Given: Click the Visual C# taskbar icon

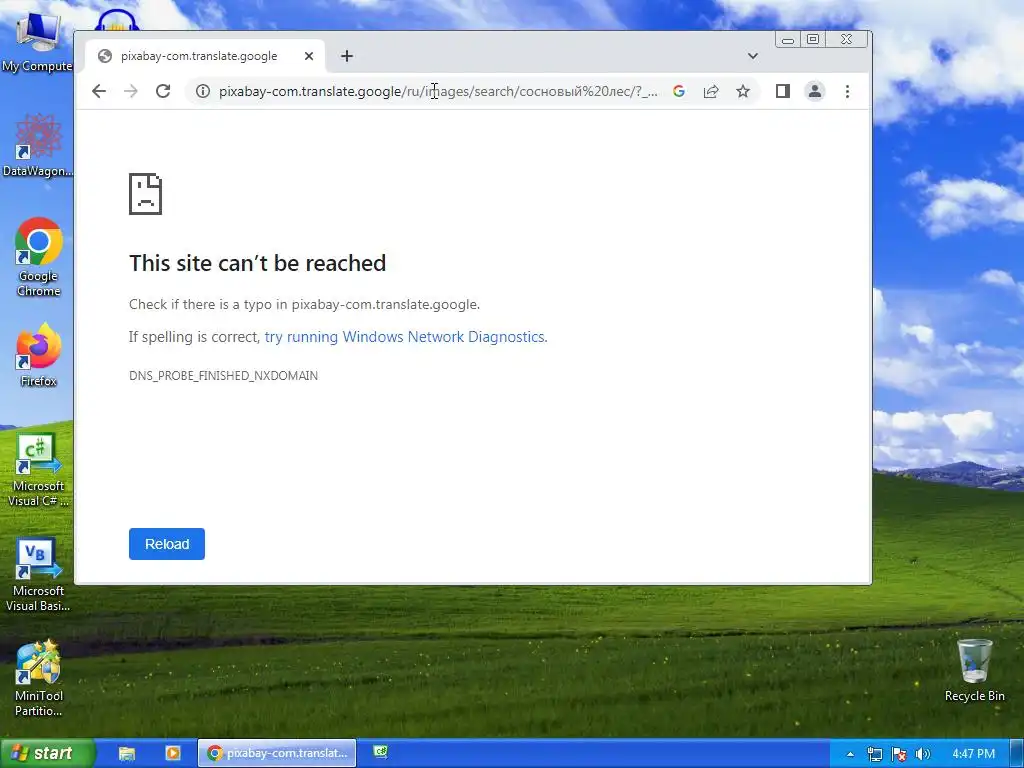Looking at the screenshot, I should [380, 752].
